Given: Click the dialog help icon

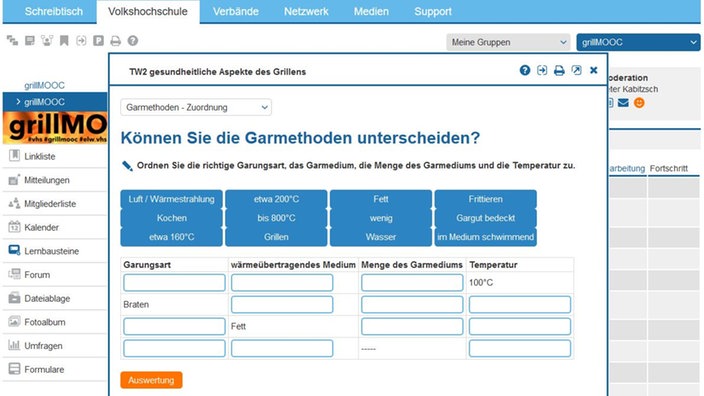Looking at the screenshot, I should coord(525,70).
